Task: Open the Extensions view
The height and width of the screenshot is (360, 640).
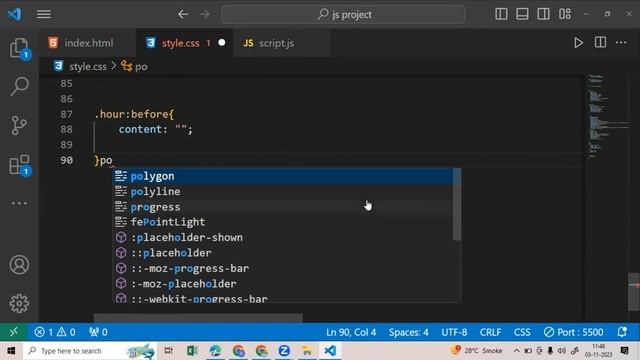Action: pyautogui.click(x=19, y=164)
